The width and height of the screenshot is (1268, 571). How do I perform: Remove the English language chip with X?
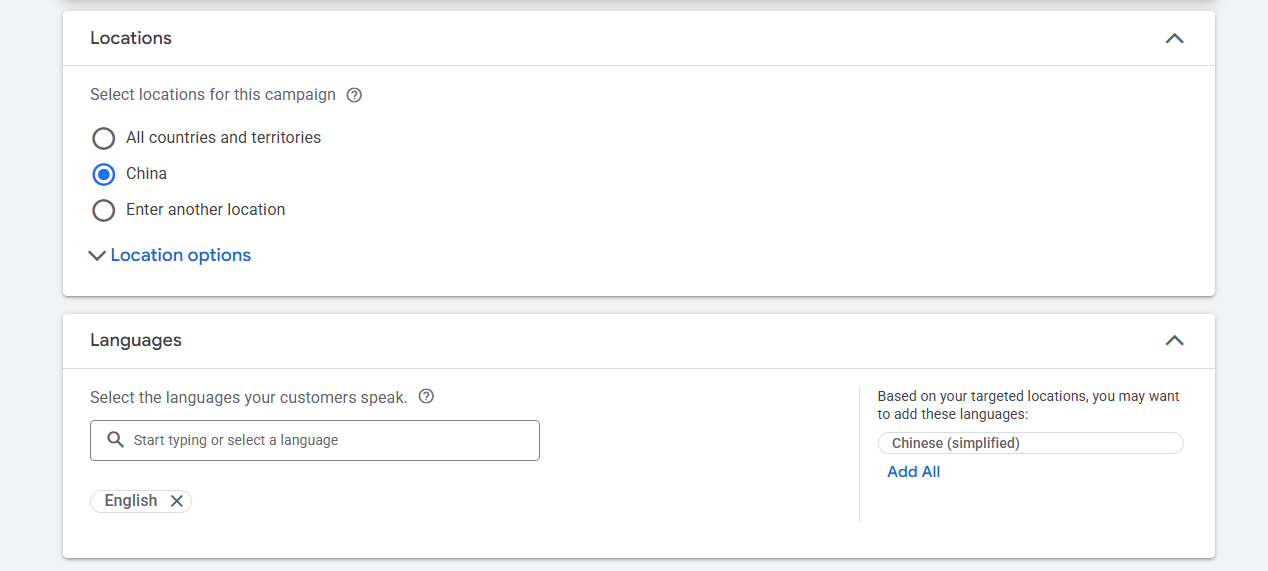[177, 501]
